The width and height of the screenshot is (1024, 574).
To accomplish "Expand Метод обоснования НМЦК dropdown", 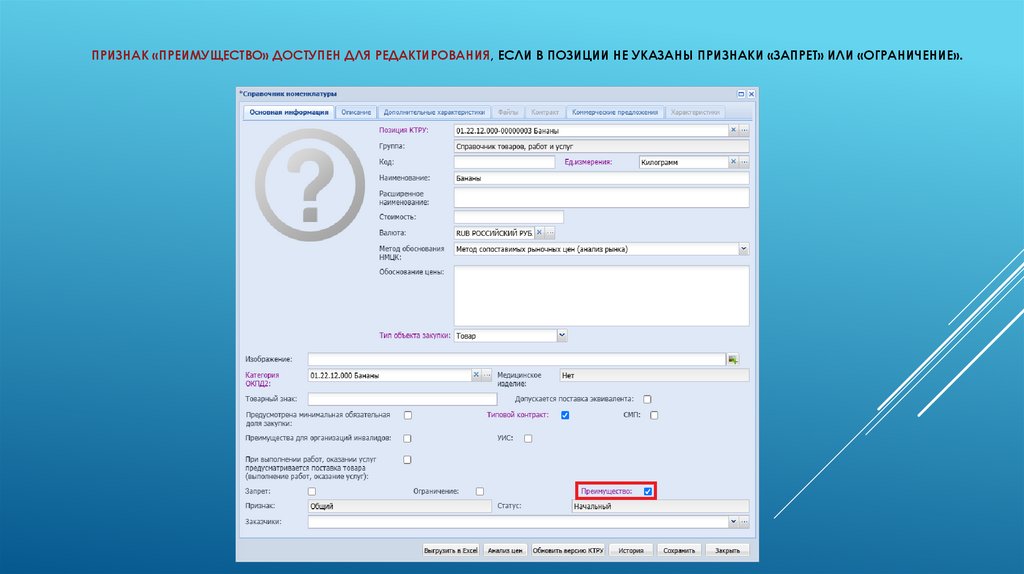I will (x=743, y=249).
